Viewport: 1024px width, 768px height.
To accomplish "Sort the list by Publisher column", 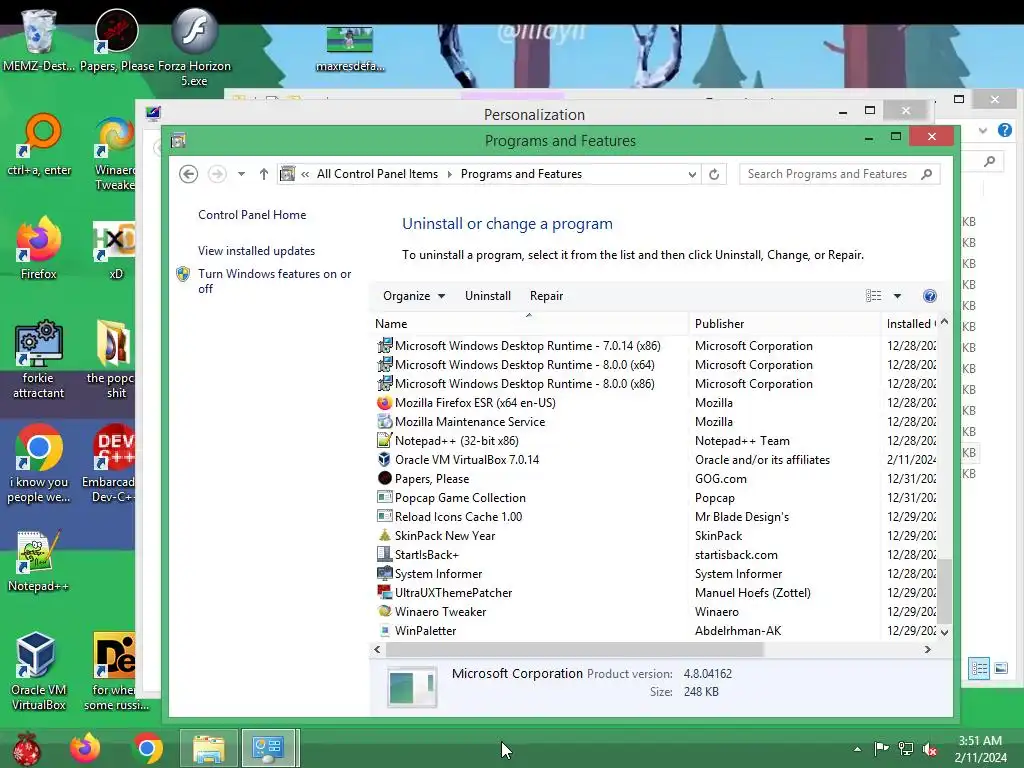I will (784, 324).
